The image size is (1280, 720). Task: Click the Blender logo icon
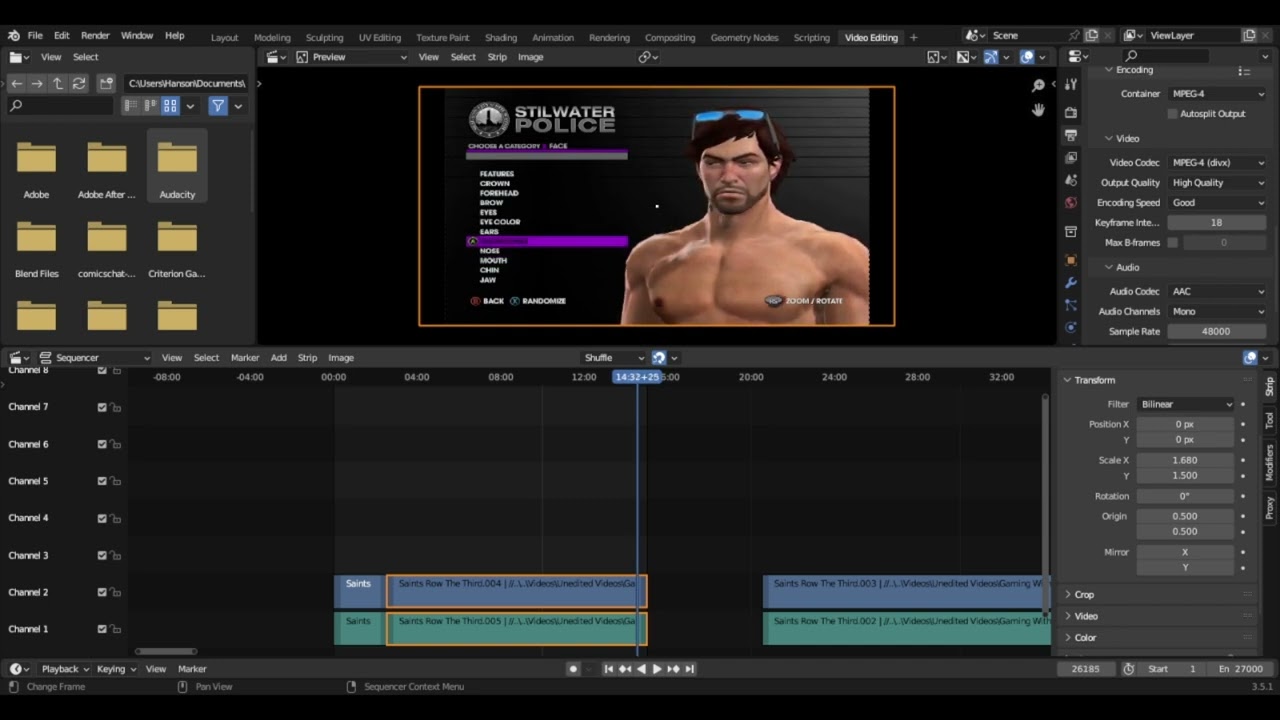[14, 36]
